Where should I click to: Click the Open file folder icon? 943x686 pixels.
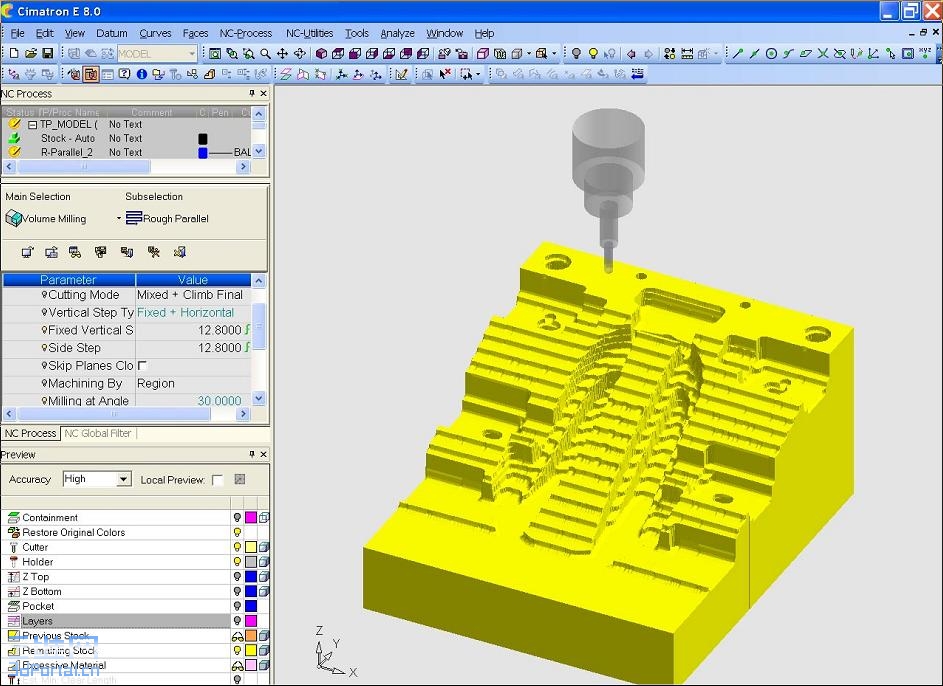[31, 54]
